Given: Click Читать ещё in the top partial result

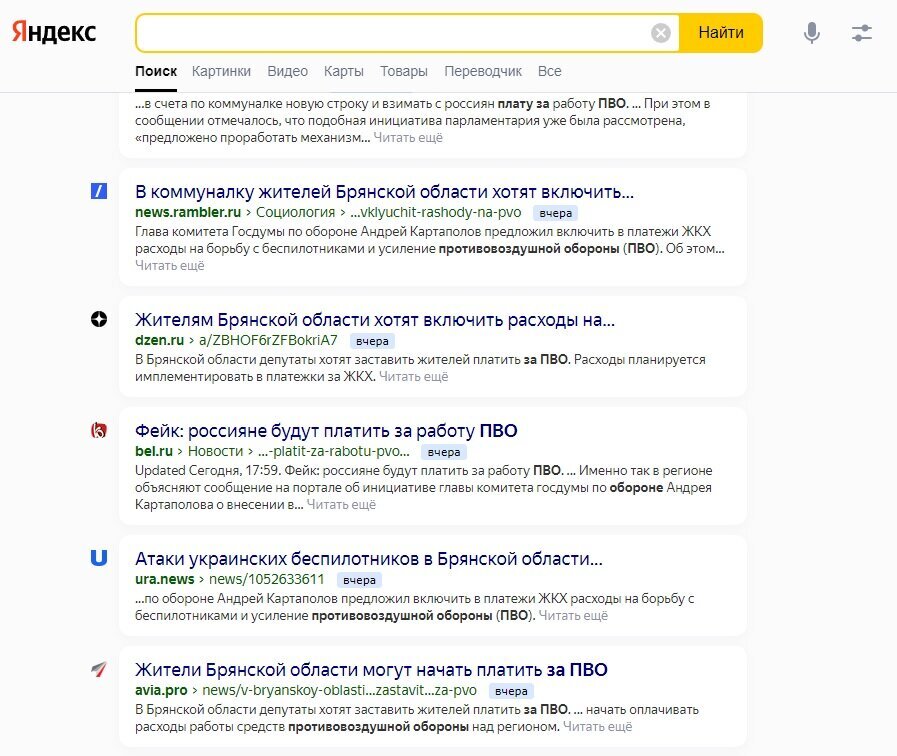Looking at the screenshot, I should click(x=408, y=138).
